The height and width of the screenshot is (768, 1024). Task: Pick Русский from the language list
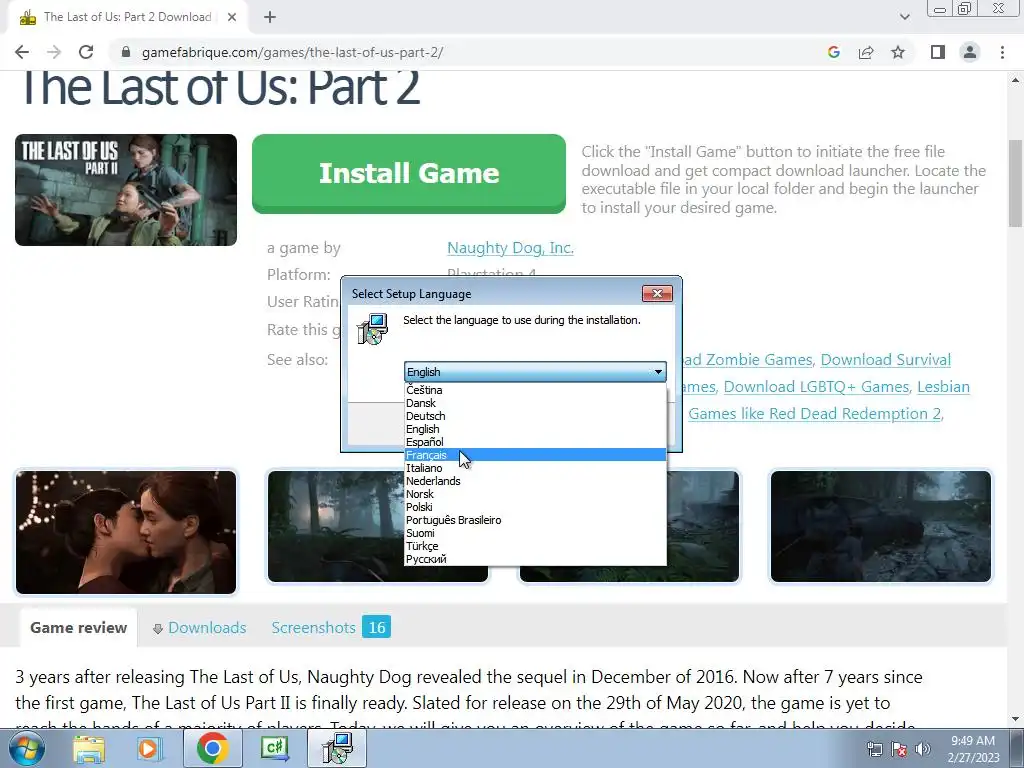click(535, 560)
